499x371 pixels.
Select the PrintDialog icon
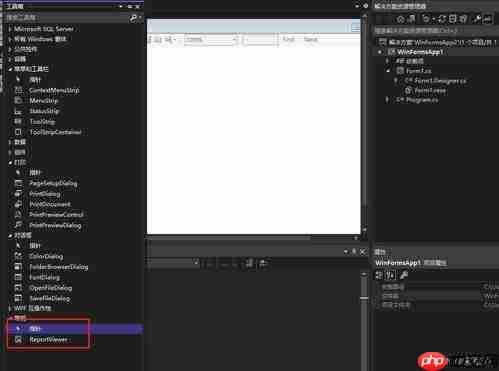[18, 194]
